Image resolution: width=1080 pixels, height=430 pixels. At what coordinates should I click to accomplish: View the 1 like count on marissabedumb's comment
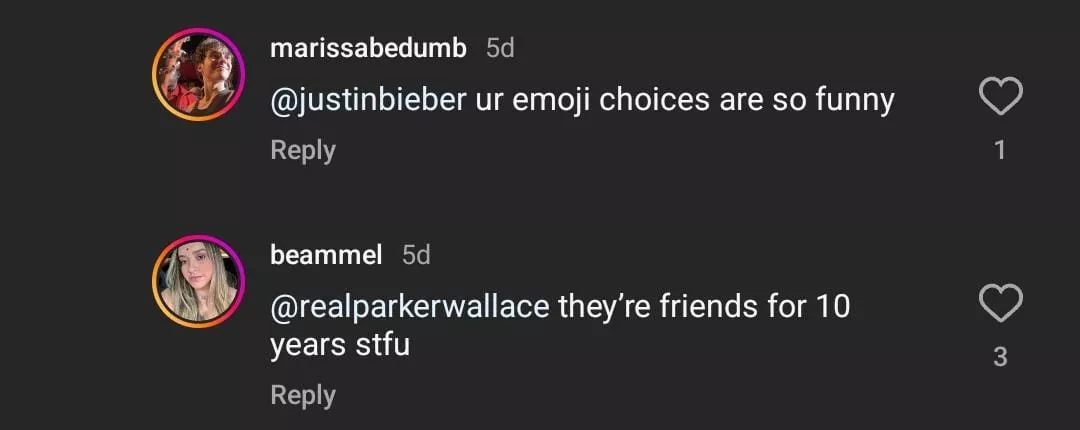(999, 151)
